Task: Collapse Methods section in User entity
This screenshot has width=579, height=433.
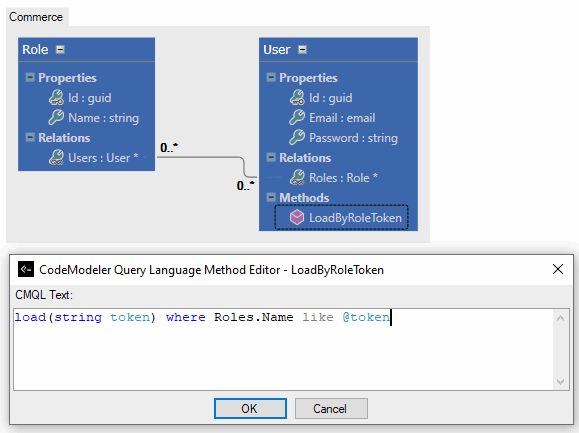Action: pyautogui.click(x=271, y=197)
